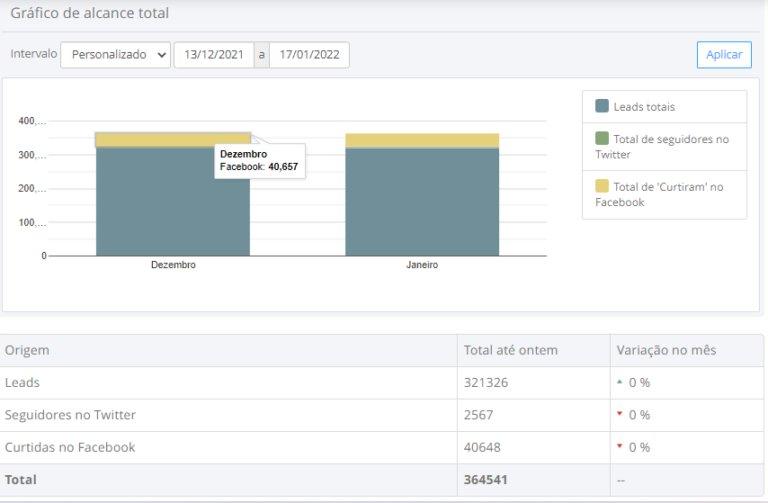Click the red down arrow in Facebook row

point(620,447)
